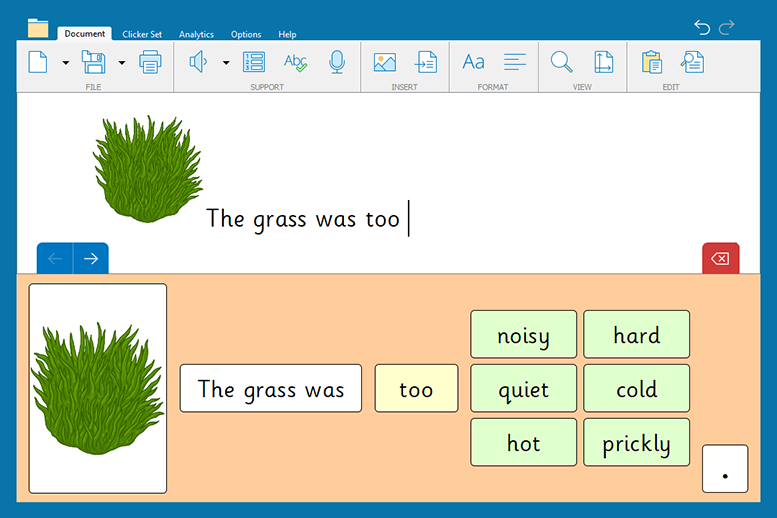This screenshot has height=518, width=777.
Task: Expand the dropdown arrow next to Save
Action: (x=122, y=63)
